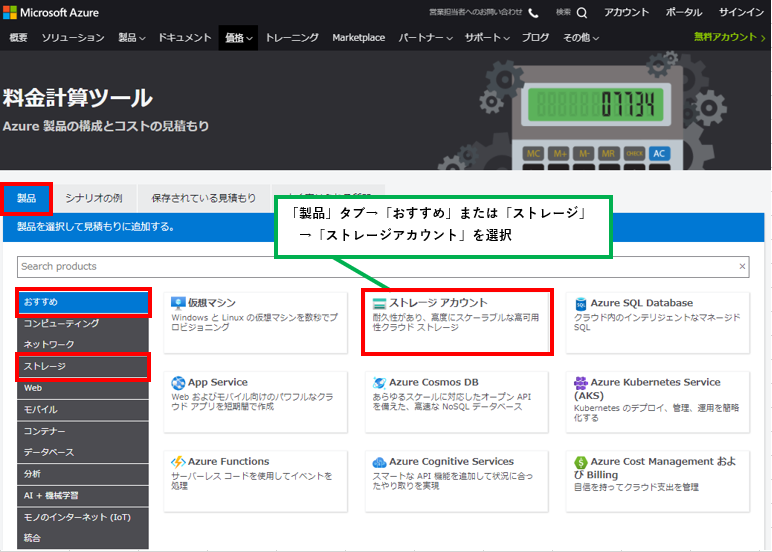The width and height of the screenshot is (772, 552).
Task: Add ストレージ アカウント product card title
Action: click(438, 303)
